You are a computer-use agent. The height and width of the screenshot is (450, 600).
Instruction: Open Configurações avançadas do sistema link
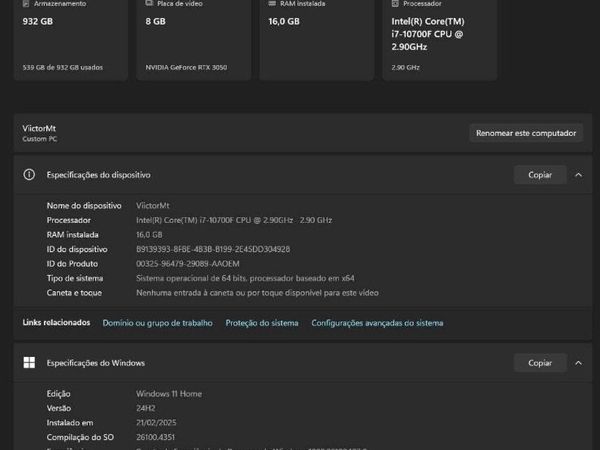(377, 323)
